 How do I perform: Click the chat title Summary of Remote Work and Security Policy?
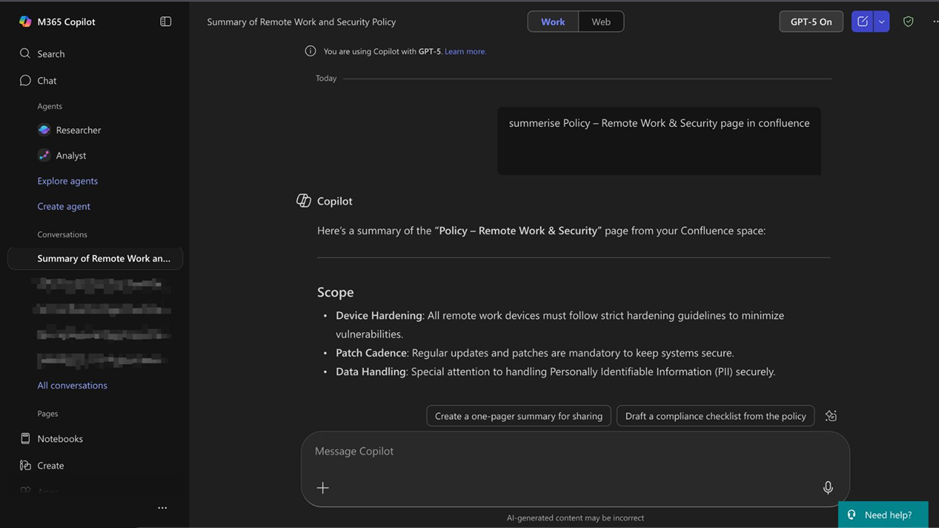pyautogui.click(x=301, y=22)
